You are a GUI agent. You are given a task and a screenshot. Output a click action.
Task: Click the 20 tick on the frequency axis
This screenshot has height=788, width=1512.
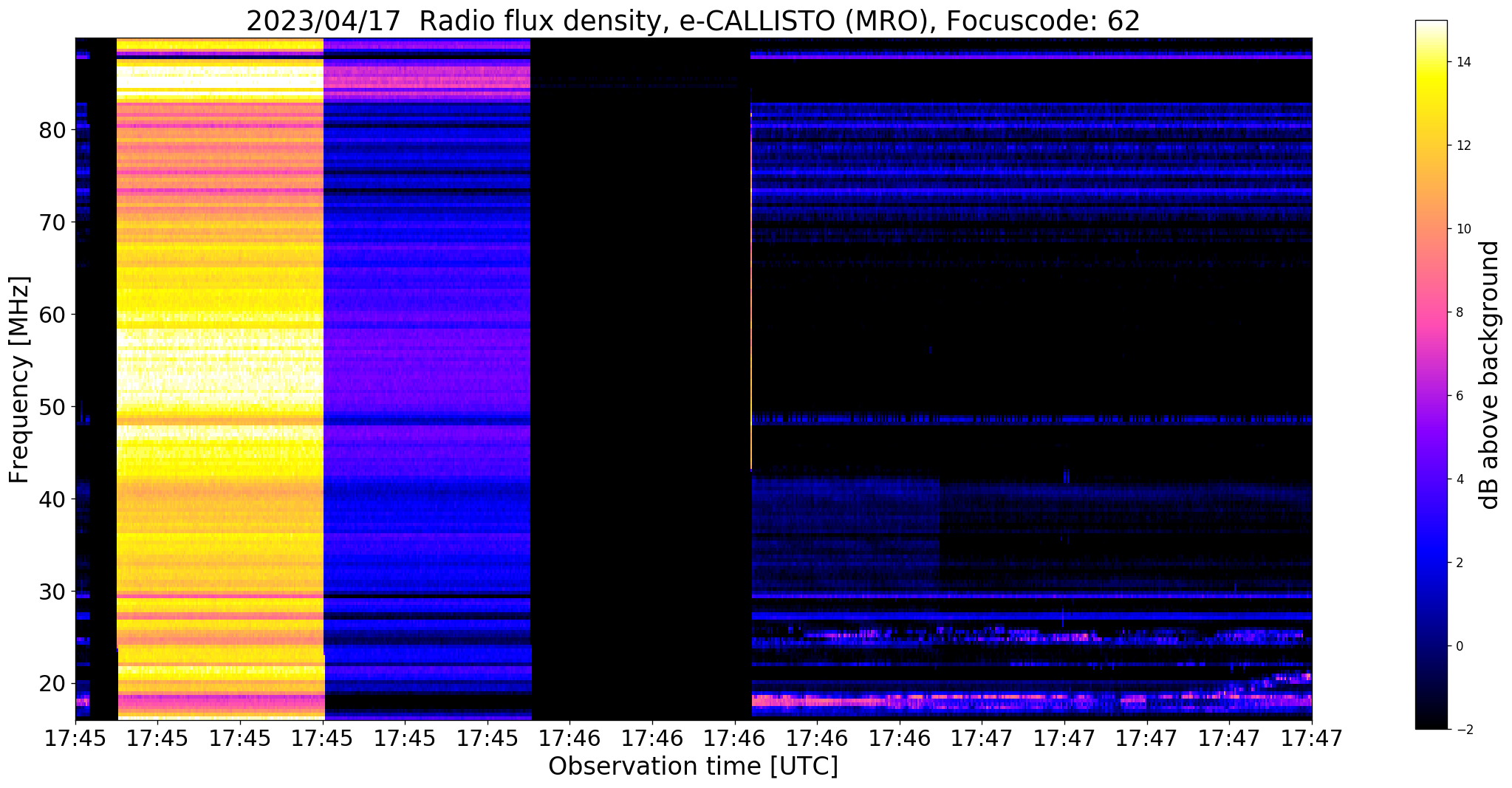point(52,684)
